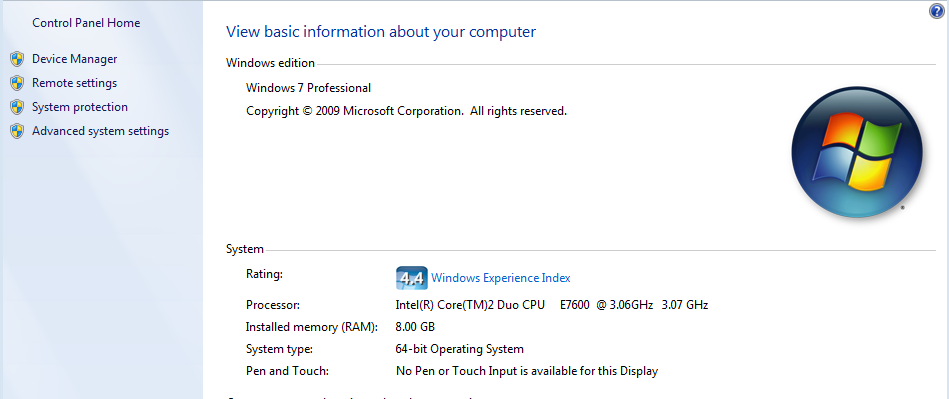Screen dimensions: 949x399
Task: Click the Windows 7 Professional edition text
Action: tap(308, 88)
